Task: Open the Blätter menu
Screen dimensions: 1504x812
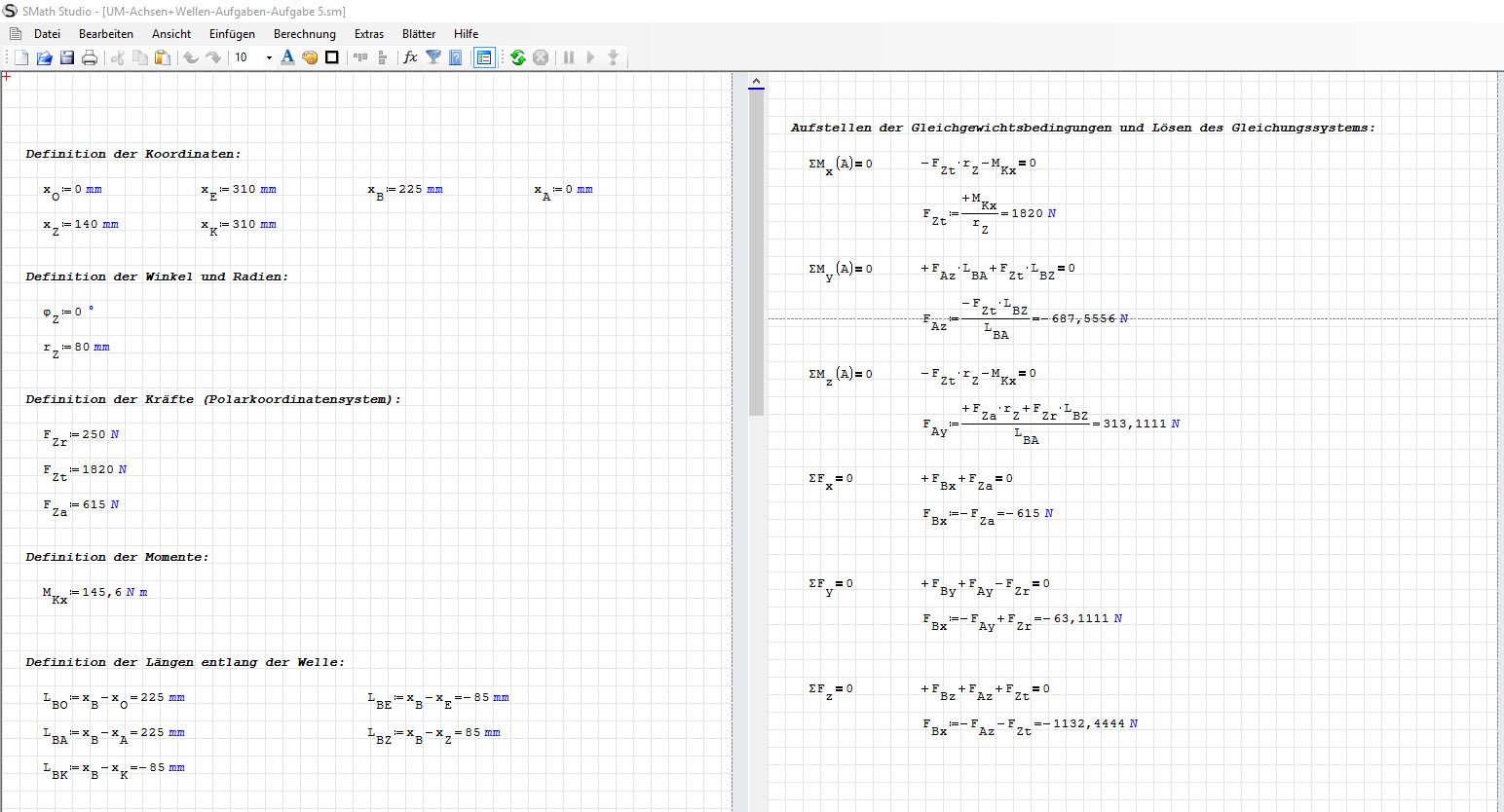Action: [x=419, y=34]
